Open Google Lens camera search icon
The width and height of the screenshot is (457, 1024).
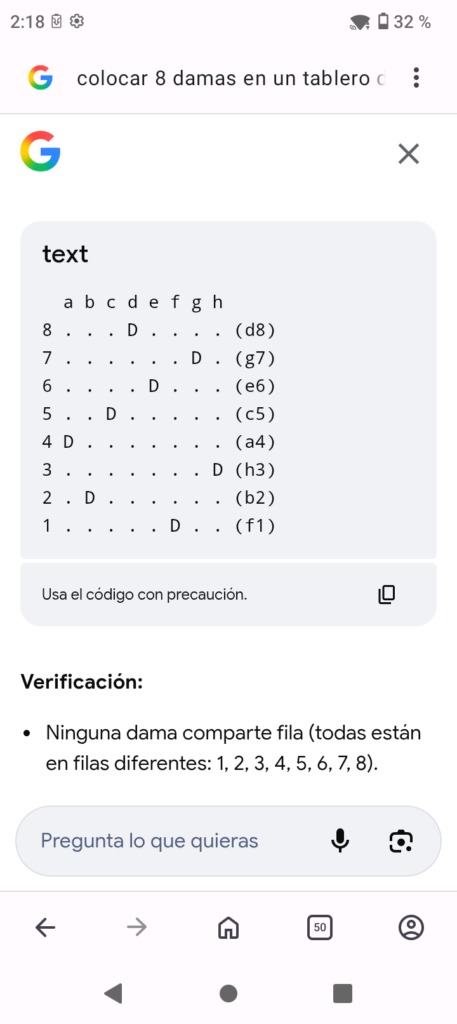[400, 840]
